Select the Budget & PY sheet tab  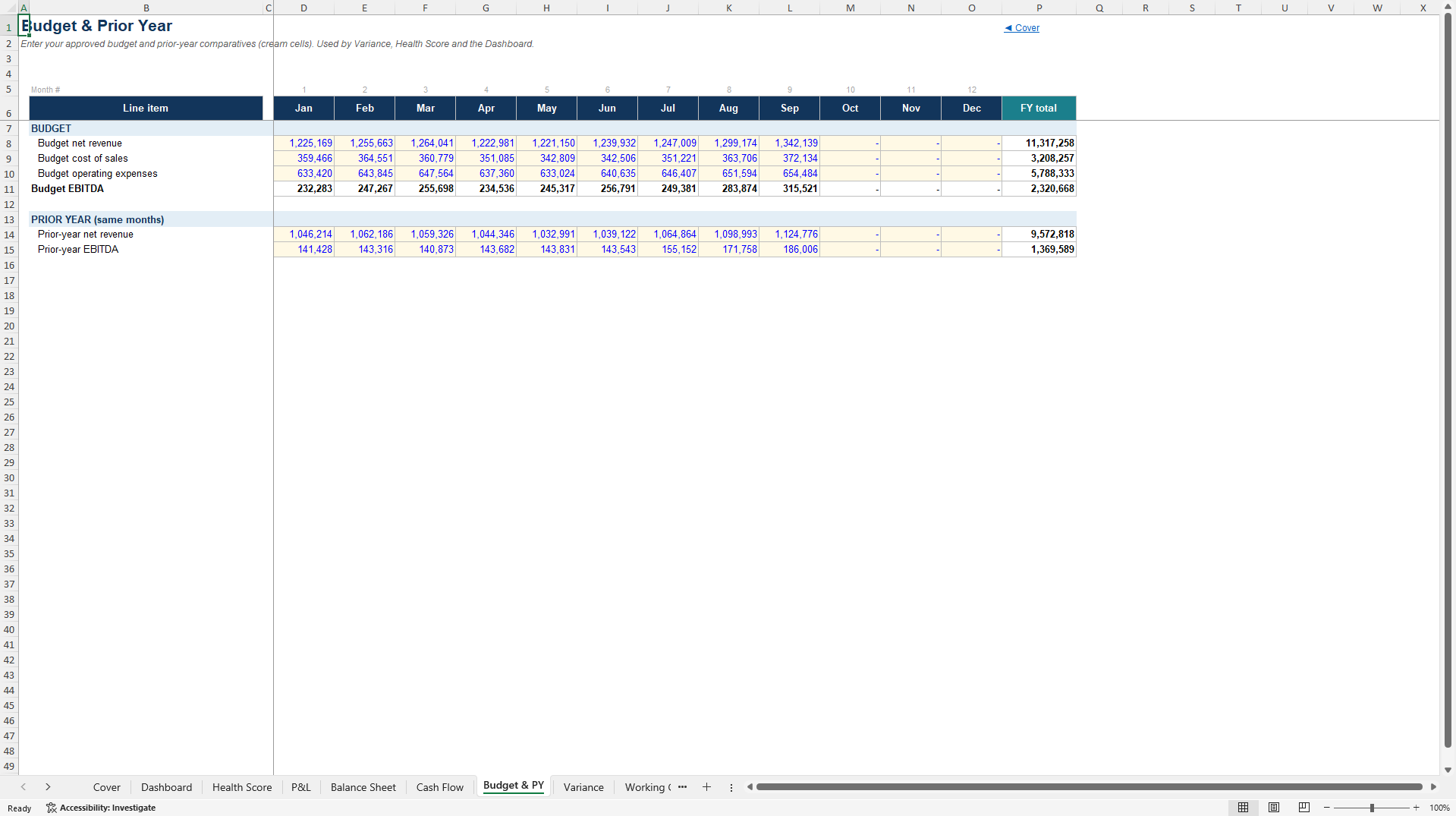[x=514, y=786]
